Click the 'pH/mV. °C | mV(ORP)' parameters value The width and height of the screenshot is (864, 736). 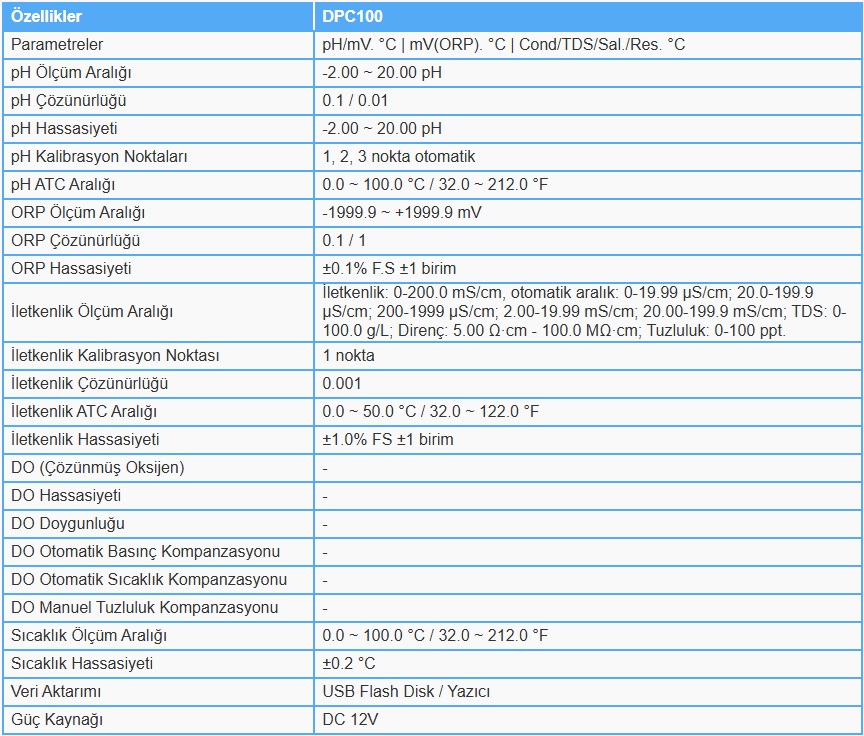503,45
